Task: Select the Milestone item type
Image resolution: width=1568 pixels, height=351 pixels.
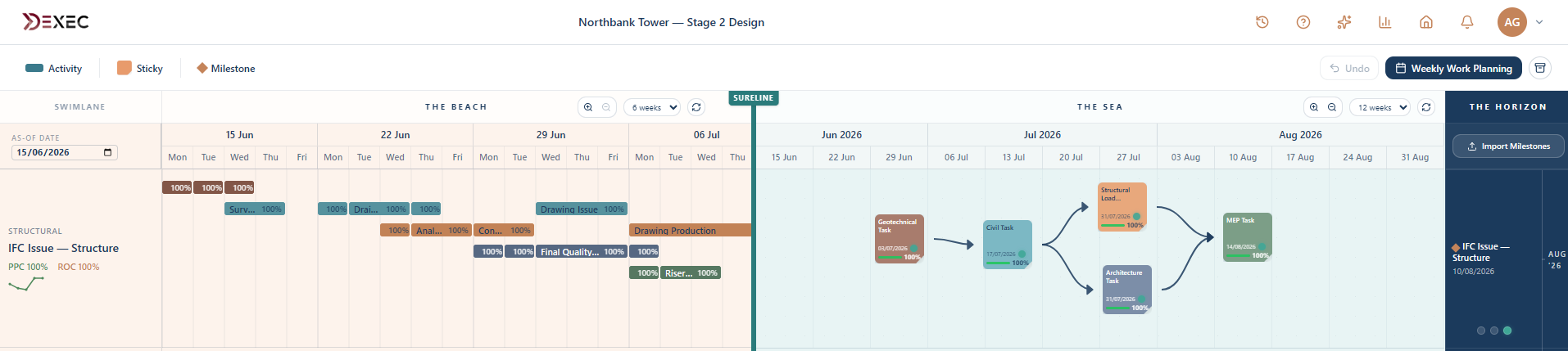Action: coord(226,68)
